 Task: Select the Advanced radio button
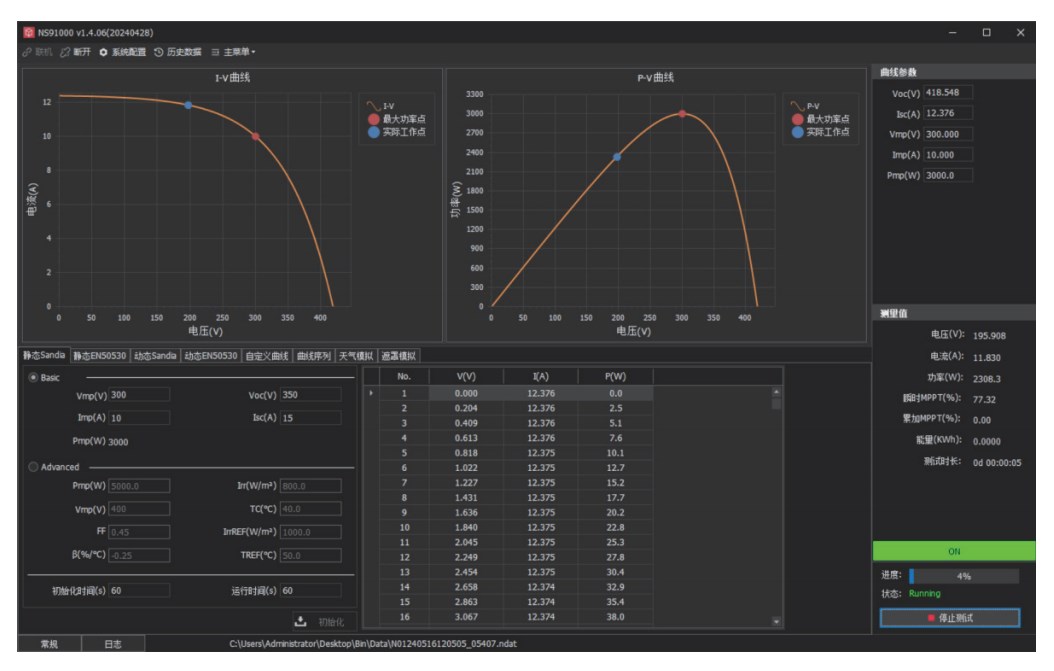tap(34, 465)
